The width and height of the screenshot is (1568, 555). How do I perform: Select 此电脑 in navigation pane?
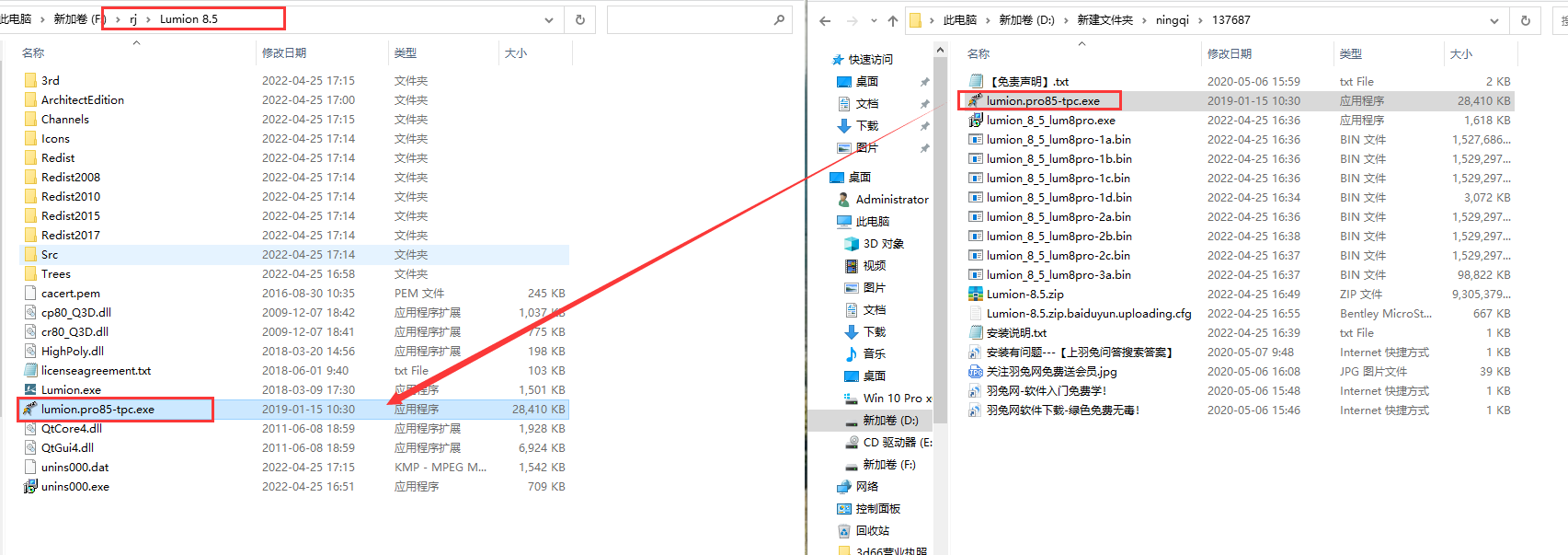point(864,221)
